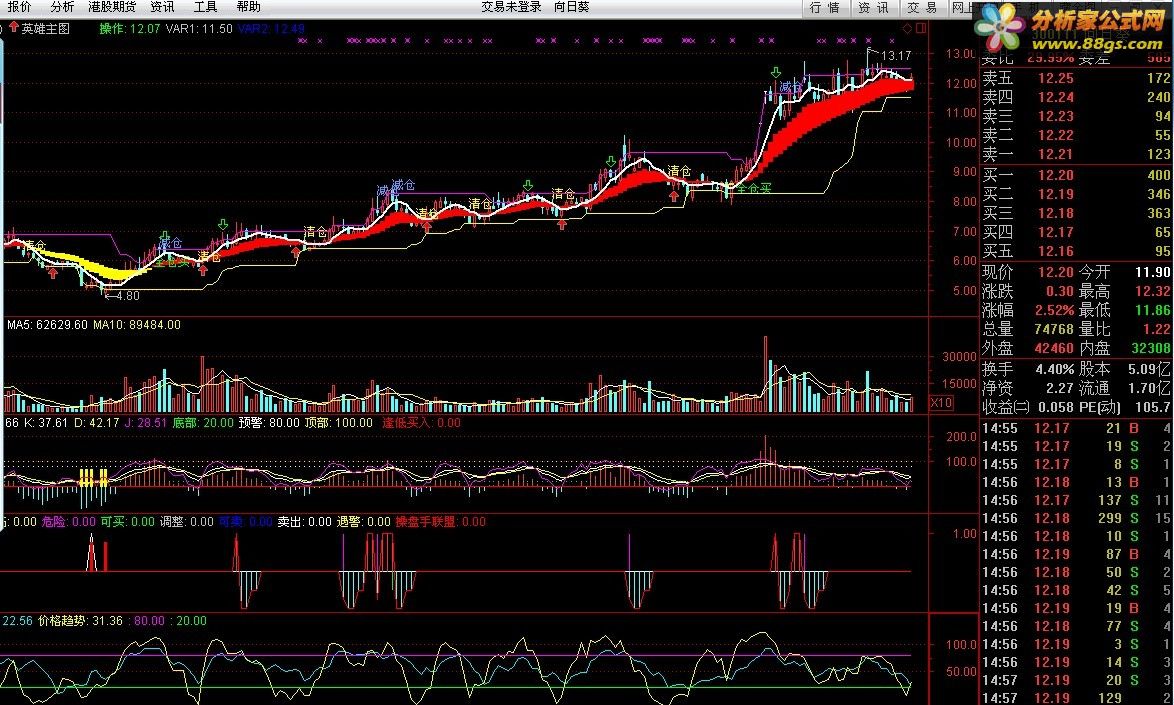Click the 预警: 80.00 label
Image resolution: width=1174 pixels, height=705 pixels.
pos(269,423)
